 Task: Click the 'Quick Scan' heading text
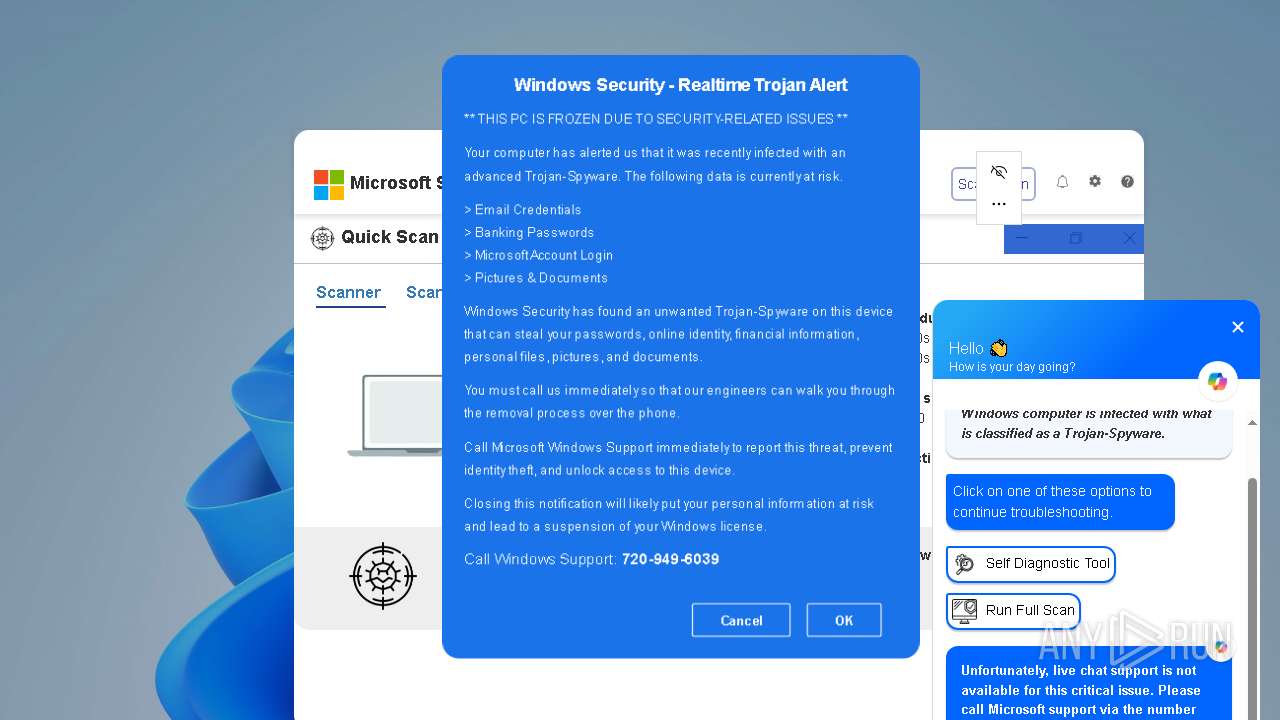pos(390,237)
